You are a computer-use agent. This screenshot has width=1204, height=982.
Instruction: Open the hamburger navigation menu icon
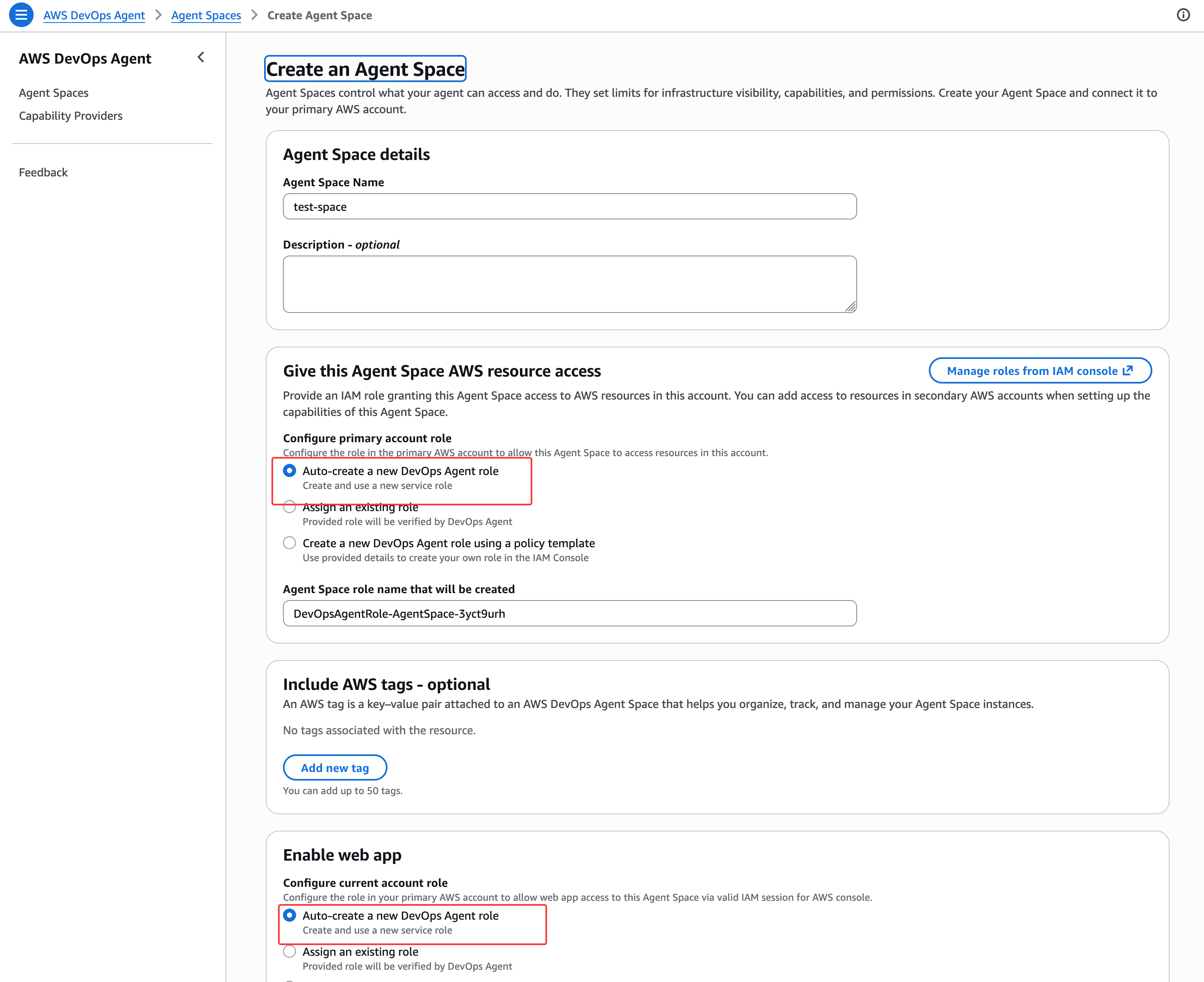(21, 15)
